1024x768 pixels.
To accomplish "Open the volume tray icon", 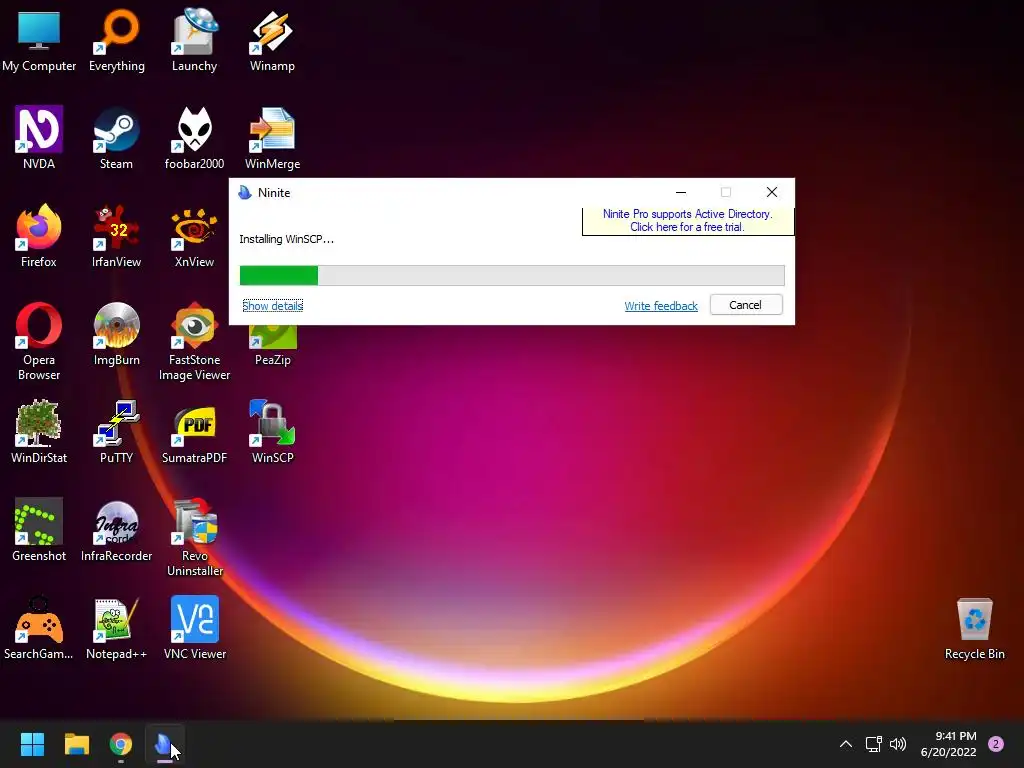I will [x=898, y=744].
